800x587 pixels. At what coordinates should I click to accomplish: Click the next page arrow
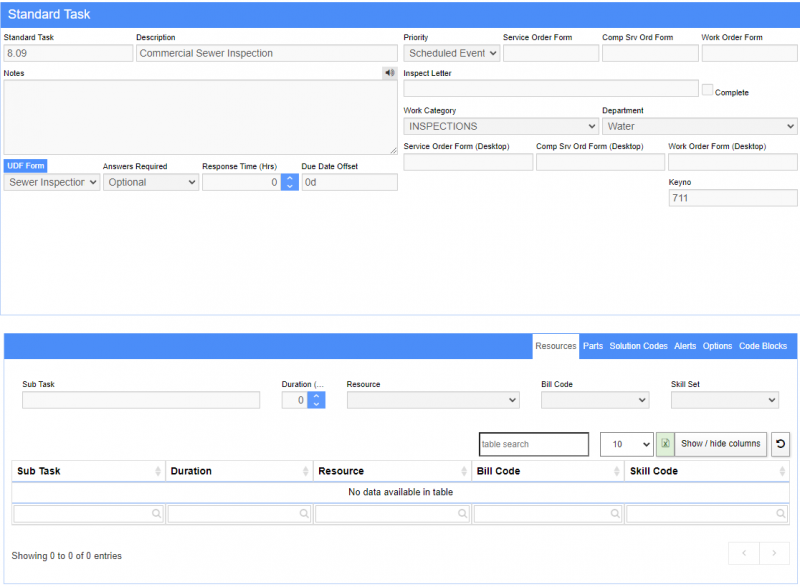click(774, 553)
